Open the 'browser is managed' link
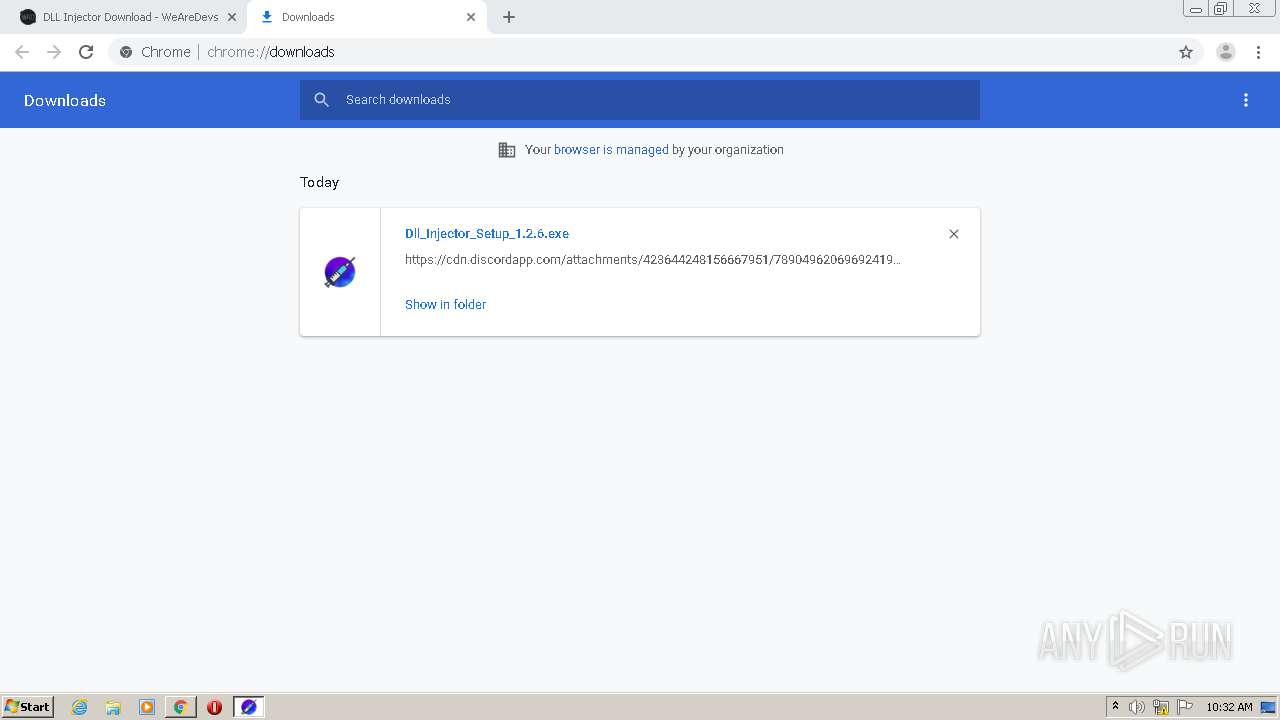The image size is (1280, 720). pos(611,150)
